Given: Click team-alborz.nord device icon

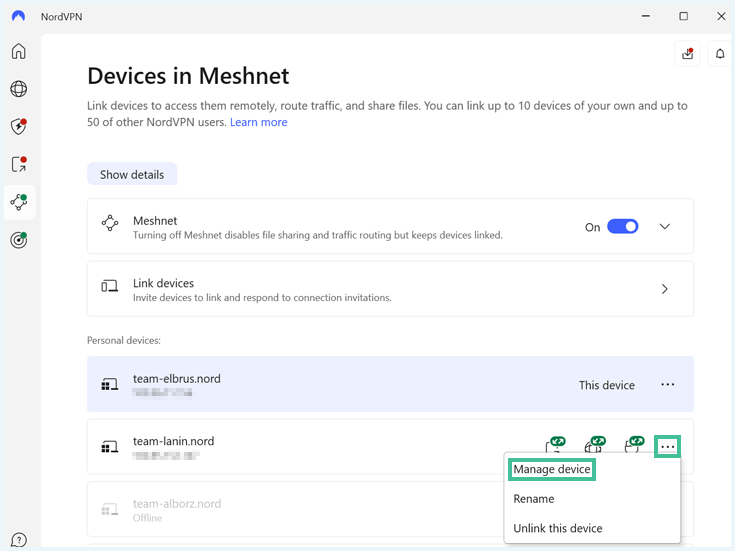Looking at the screenshot, I should coord(110,509).
